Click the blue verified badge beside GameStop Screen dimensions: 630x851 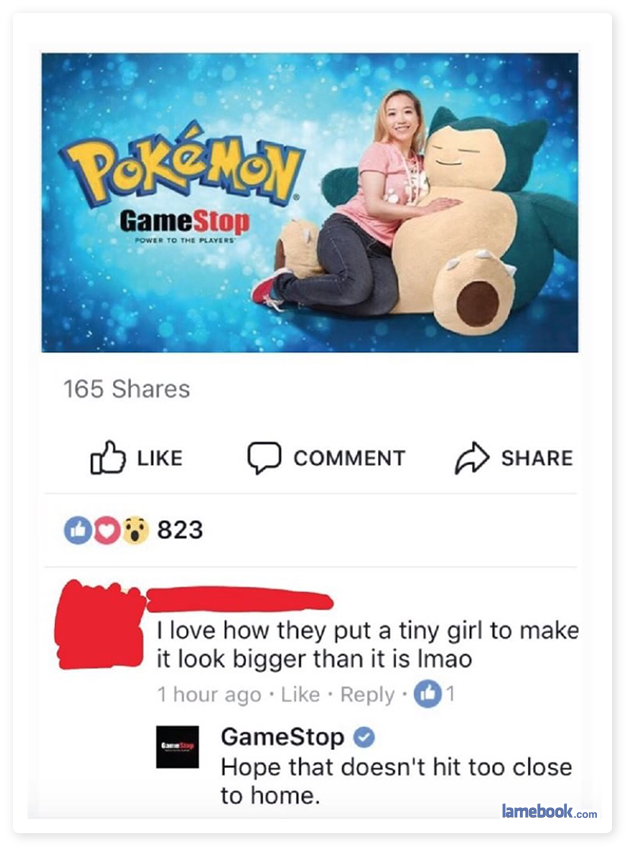[364, 738]
